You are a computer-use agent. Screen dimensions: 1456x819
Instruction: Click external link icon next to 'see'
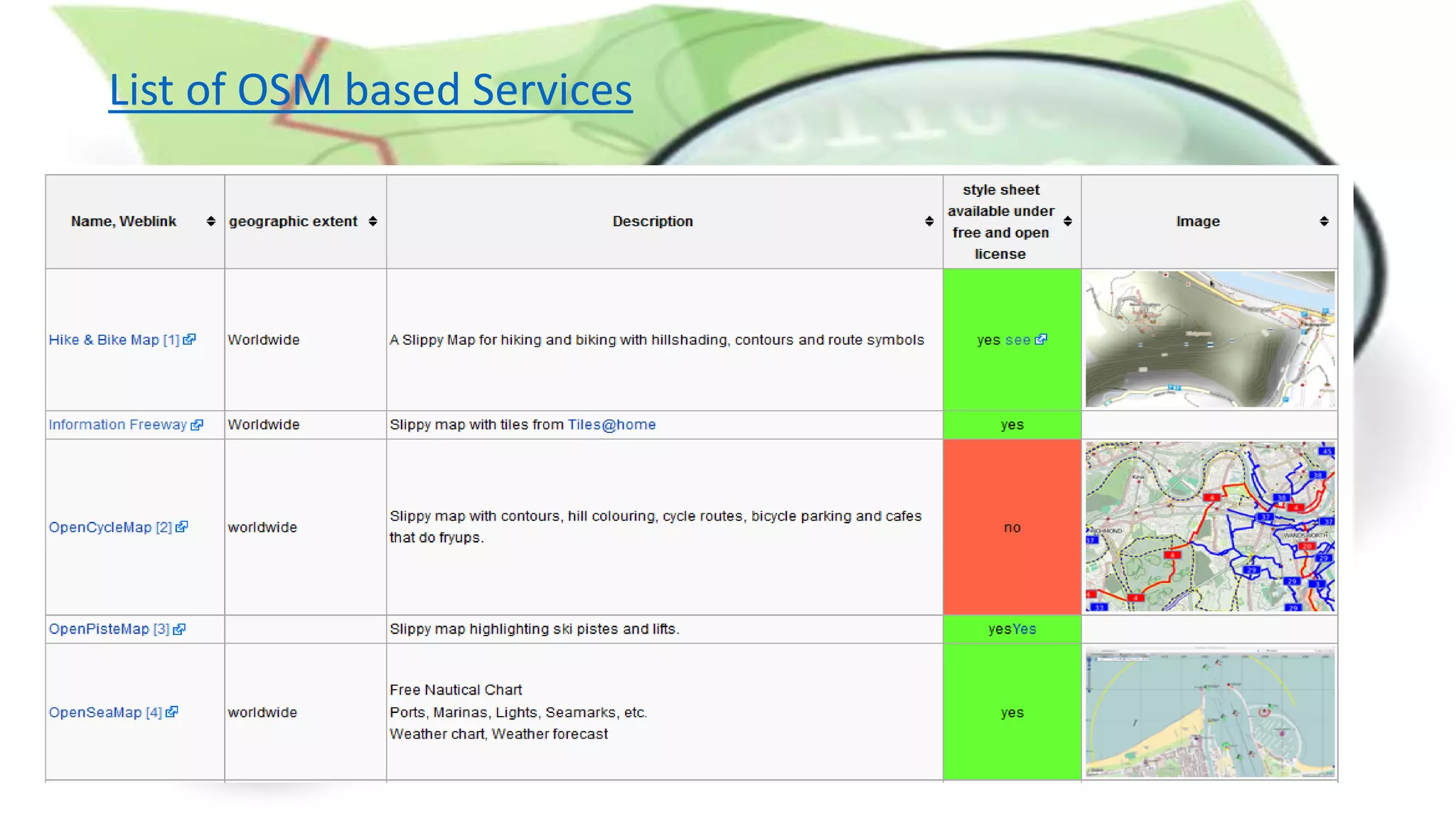[1041, 340]
